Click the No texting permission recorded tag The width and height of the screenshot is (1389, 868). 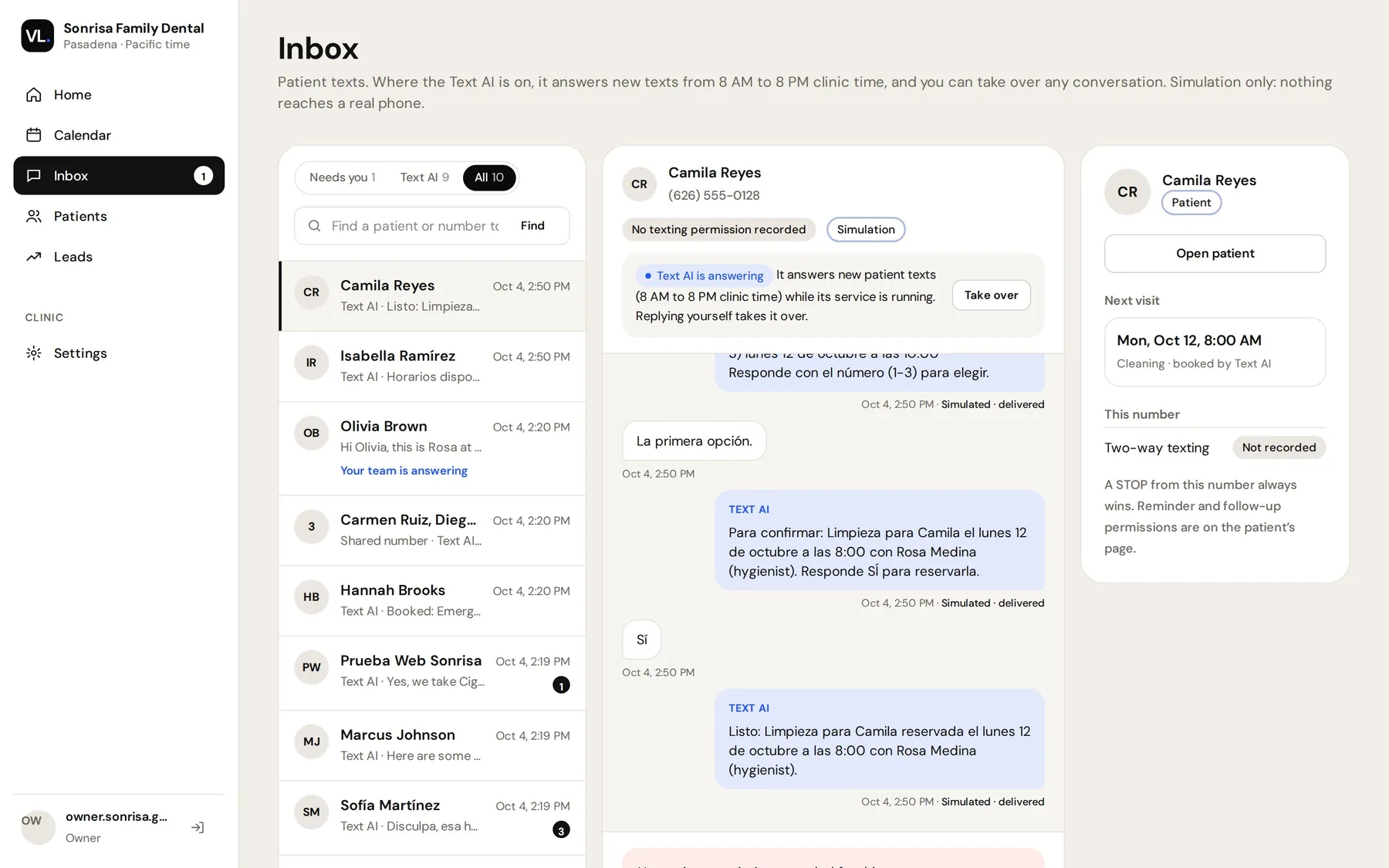pos(718,229)
